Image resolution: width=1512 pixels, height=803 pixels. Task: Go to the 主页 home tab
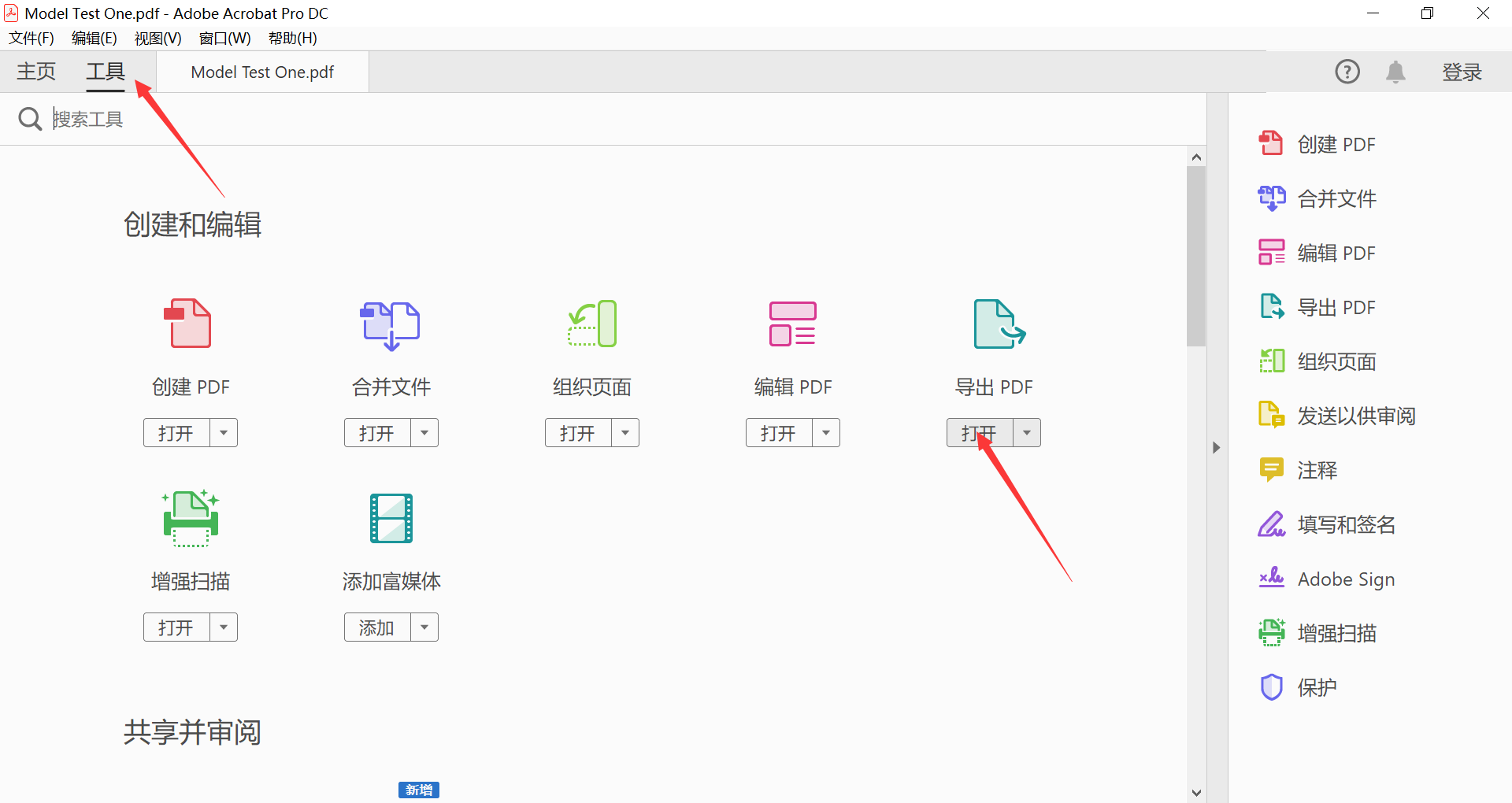36,72
